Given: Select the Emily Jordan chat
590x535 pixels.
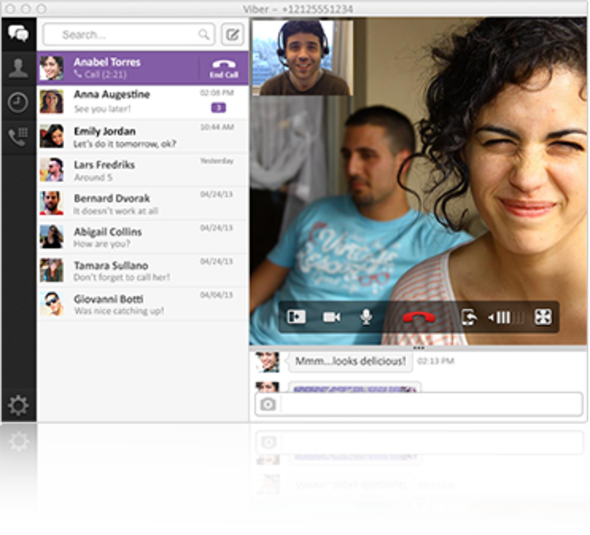Looking at the screenshot, I should coord(143,136).
